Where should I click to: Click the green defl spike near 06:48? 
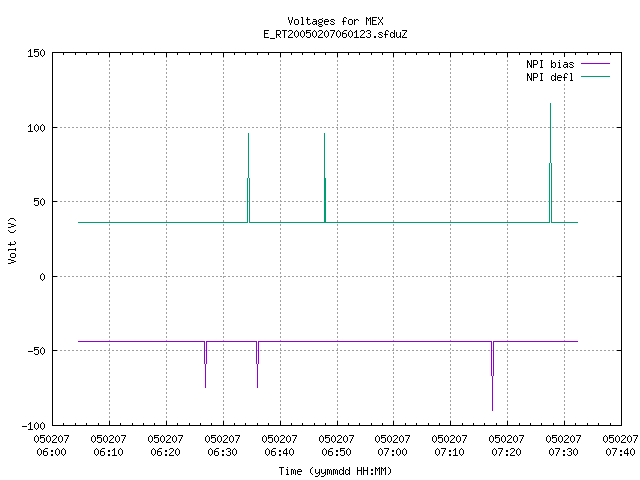point(325,178)
